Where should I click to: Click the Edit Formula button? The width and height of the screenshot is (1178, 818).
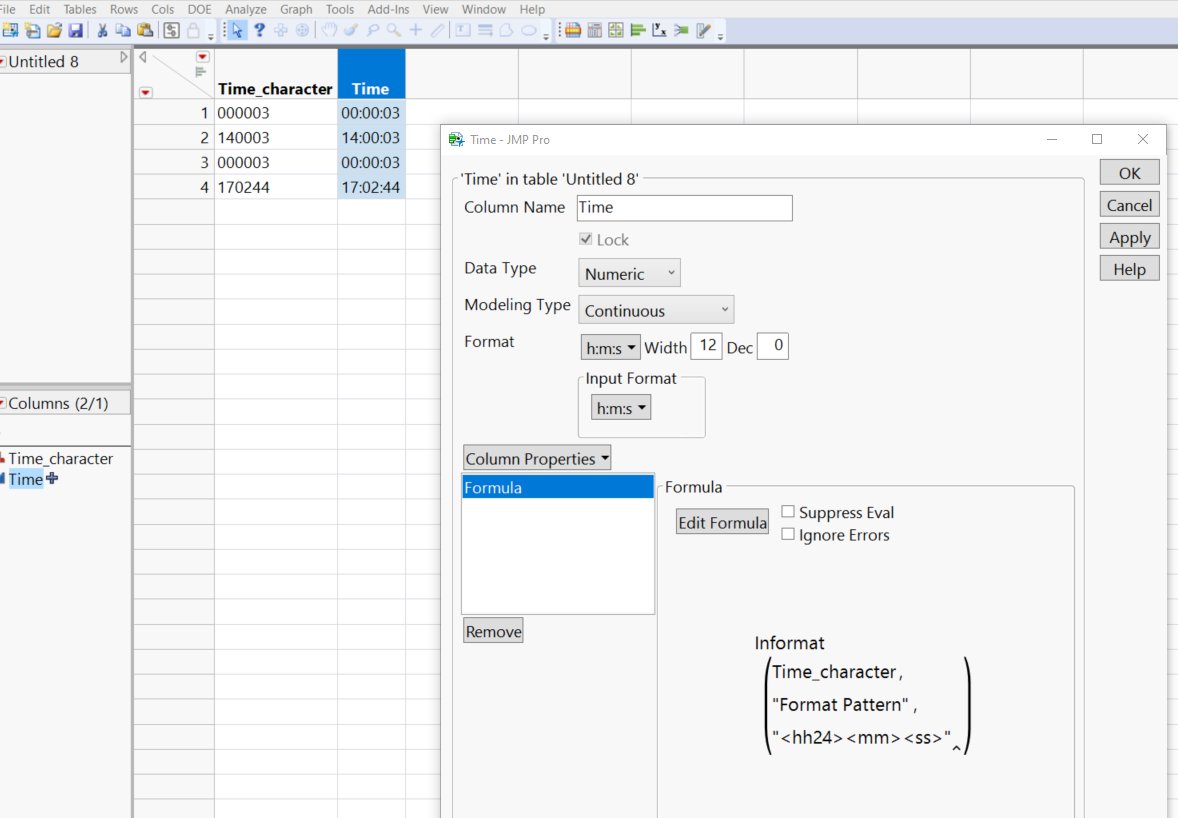point(722,521)
